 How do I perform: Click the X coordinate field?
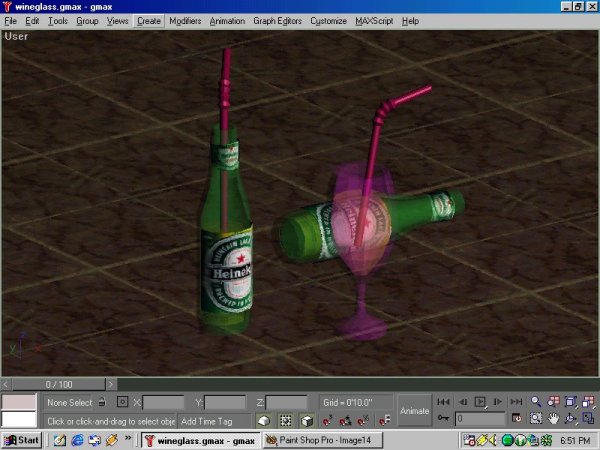coord(163,403)
